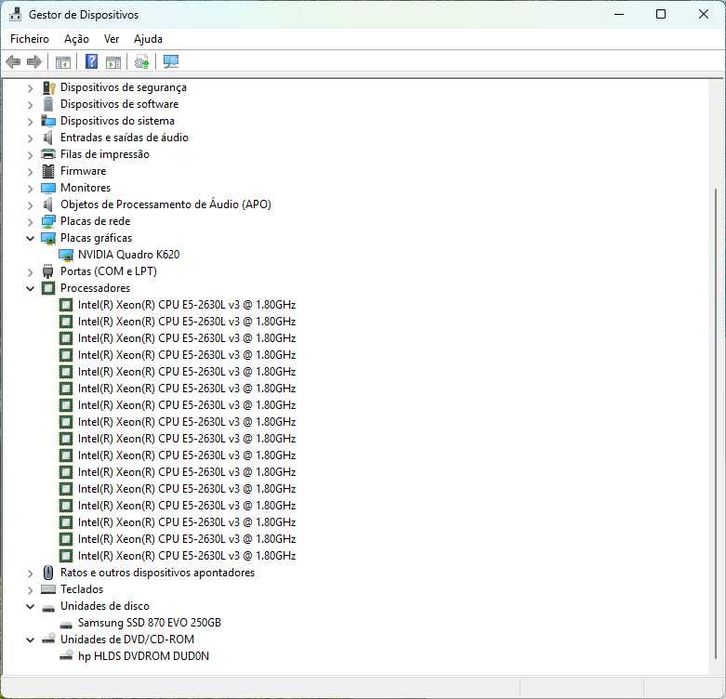Select the Placas de rede label
Viewport: 726px width, 699px height.
pos(95,221)
